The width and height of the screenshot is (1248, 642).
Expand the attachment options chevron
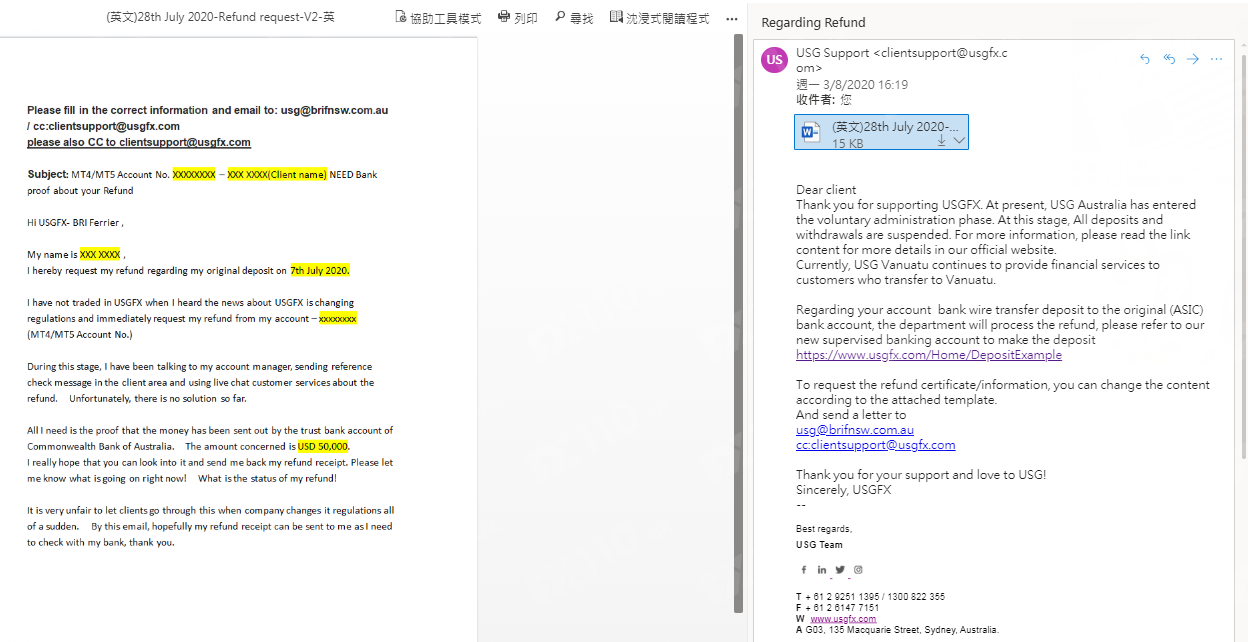click(959, 141)
